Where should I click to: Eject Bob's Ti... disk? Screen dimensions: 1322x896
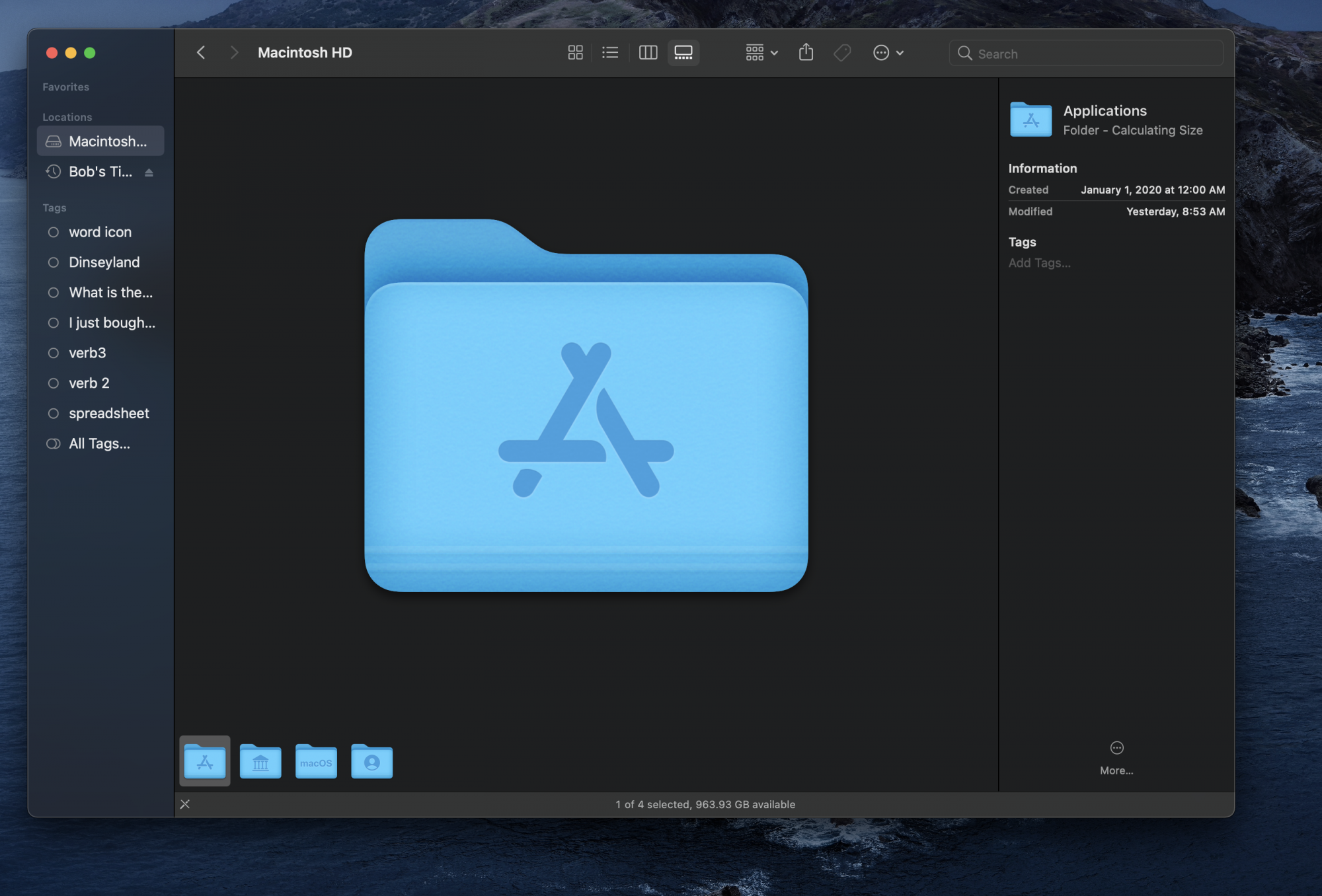149,172
